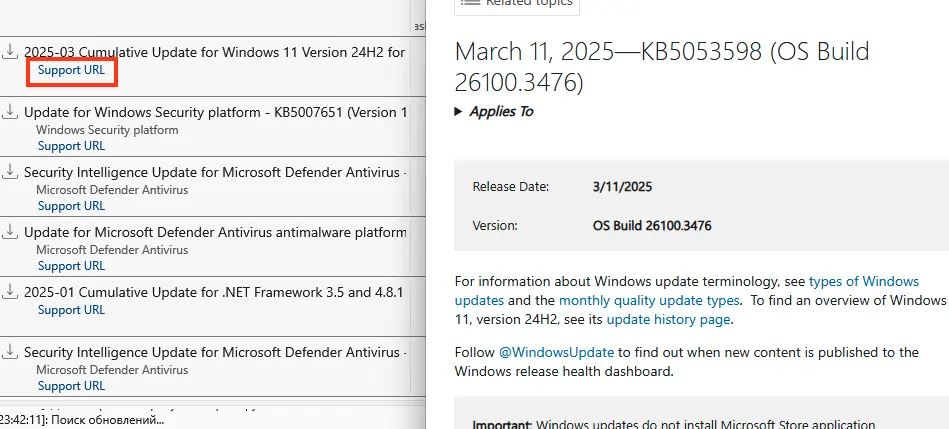Screen dimensions: 949x429
Task: Open the Related topics button
Action: coord(517,4)
